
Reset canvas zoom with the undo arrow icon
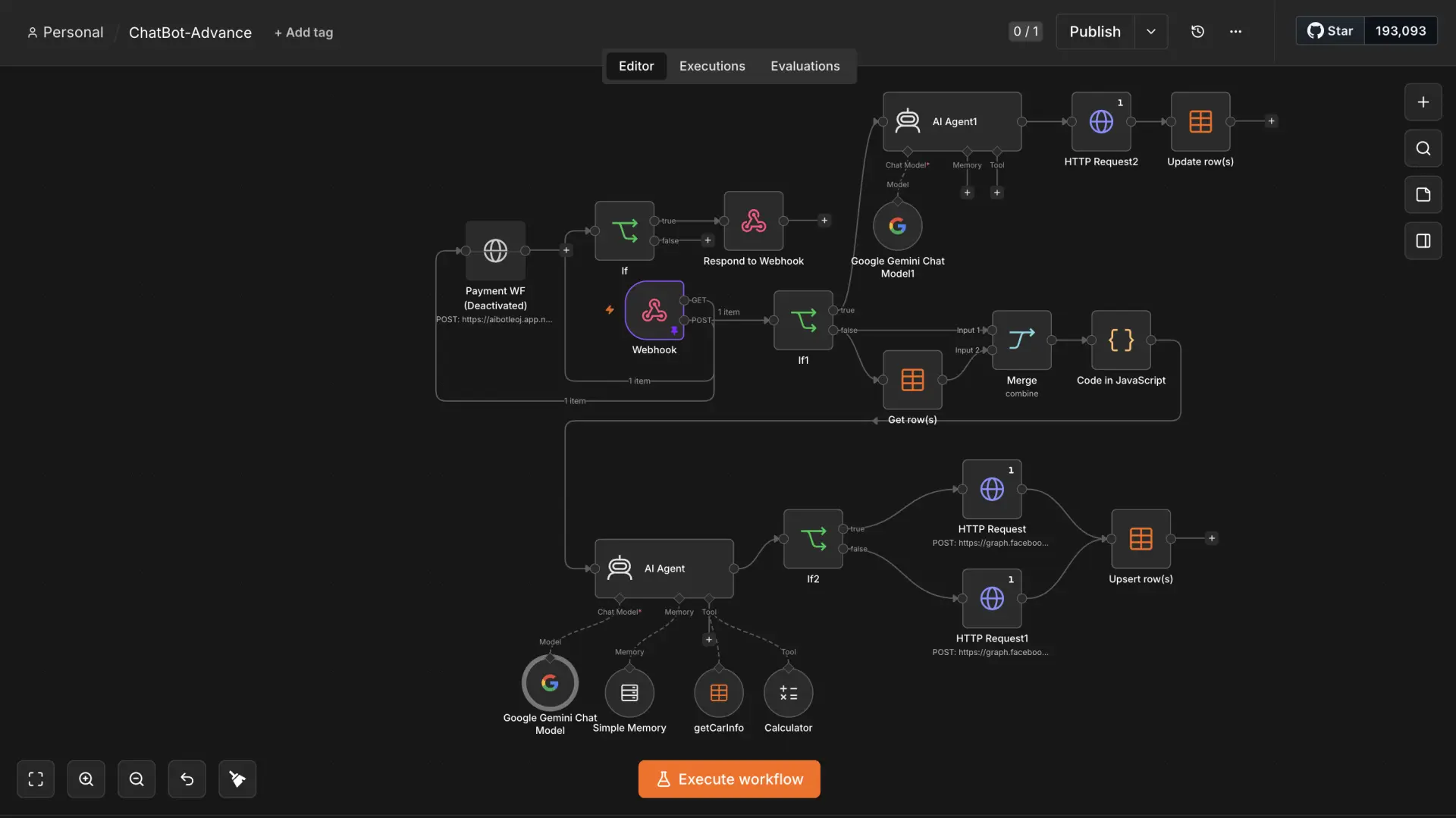(x=187, y=779)
